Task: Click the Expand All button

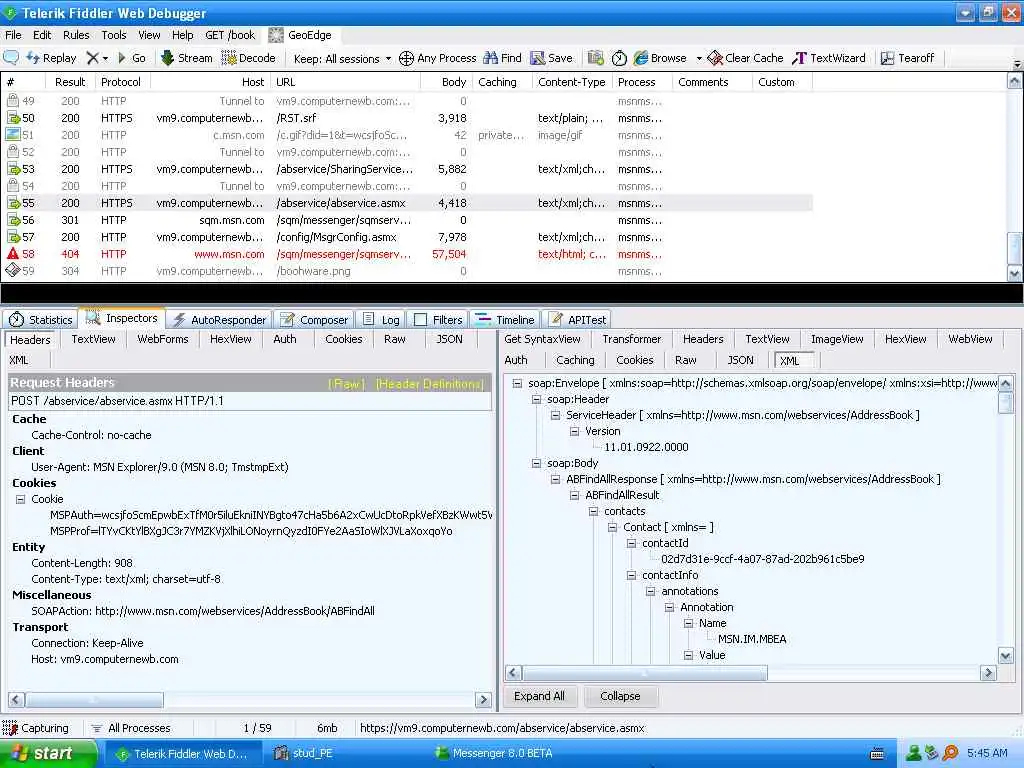Action: pyautogui.click(x=539, y=696)
